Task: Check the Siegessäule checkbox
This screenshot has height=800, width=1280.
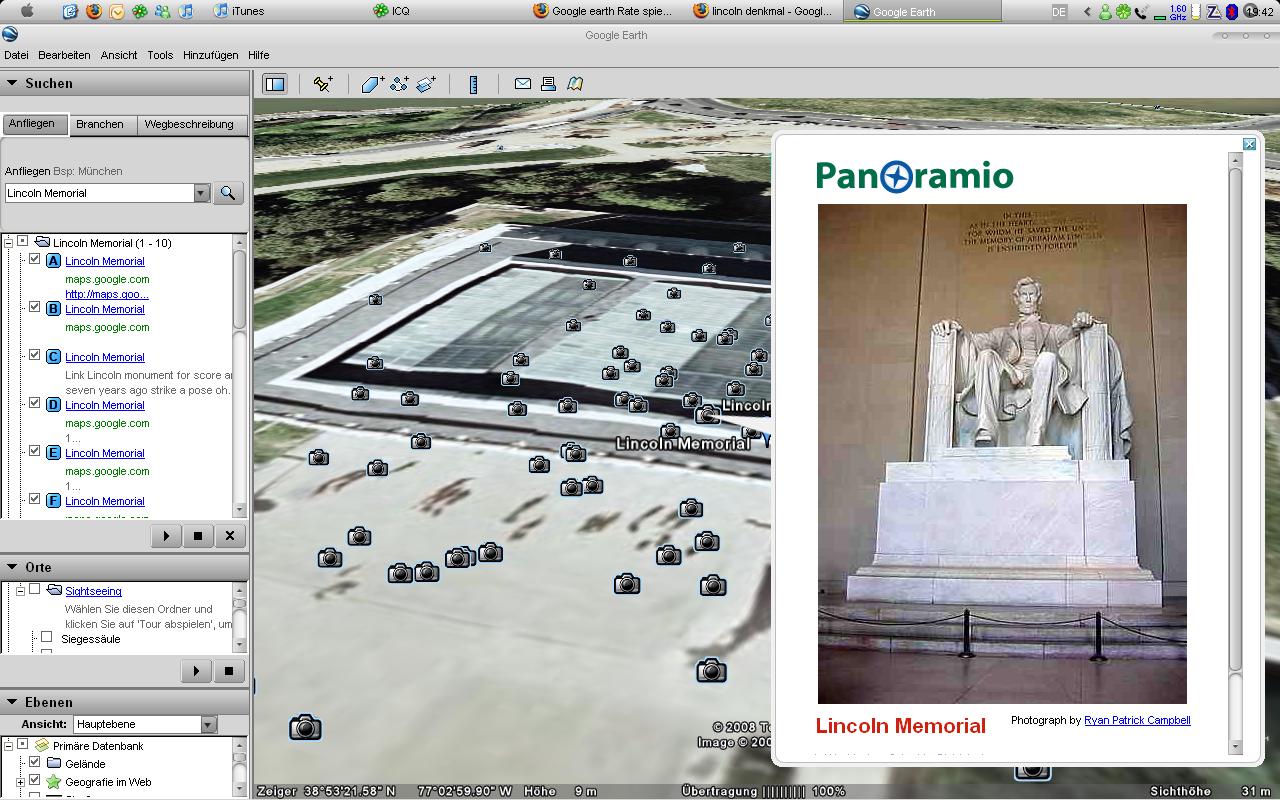Action: tap(46, 637)
